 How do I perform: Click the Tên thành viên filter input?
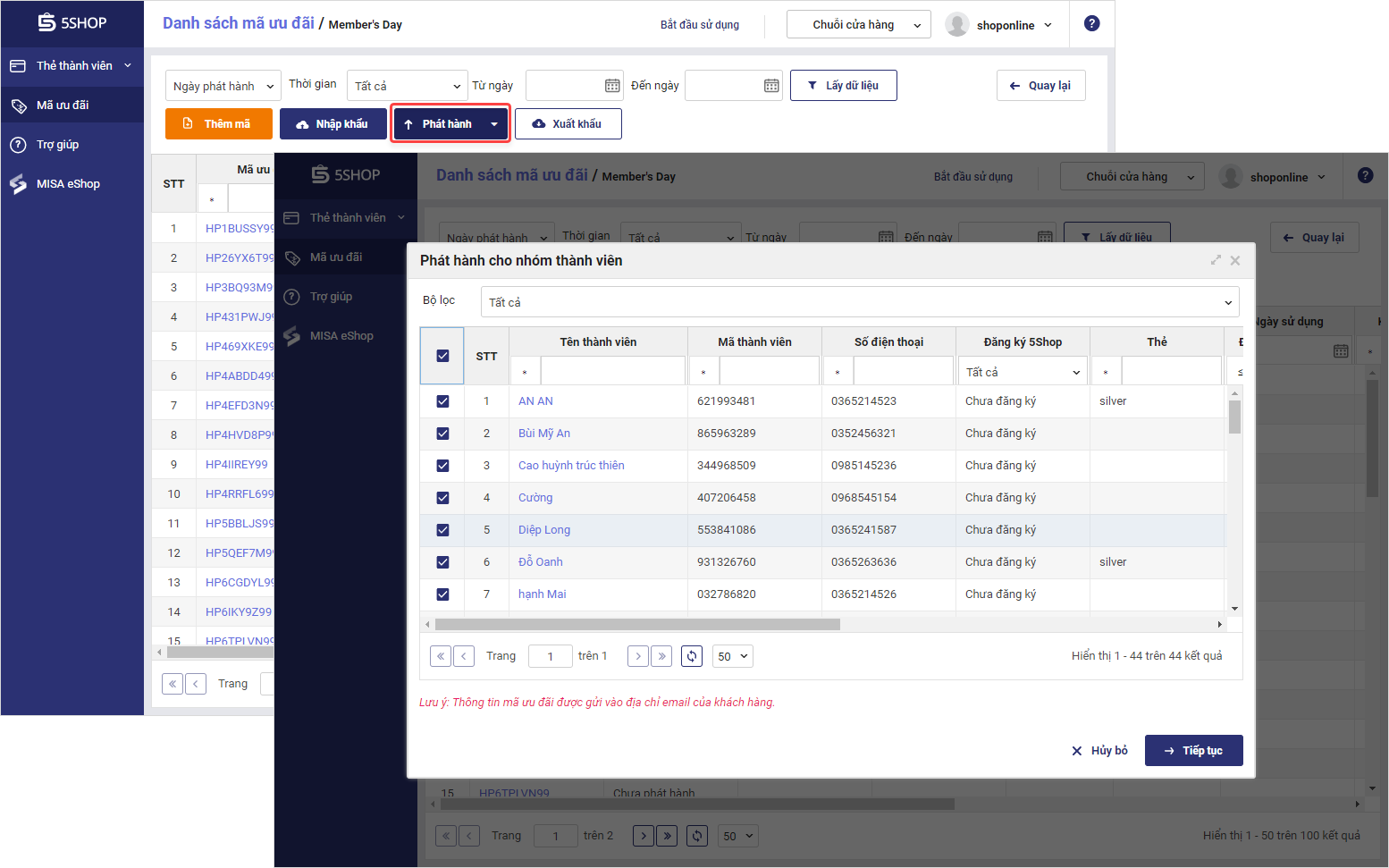(612, 371)
